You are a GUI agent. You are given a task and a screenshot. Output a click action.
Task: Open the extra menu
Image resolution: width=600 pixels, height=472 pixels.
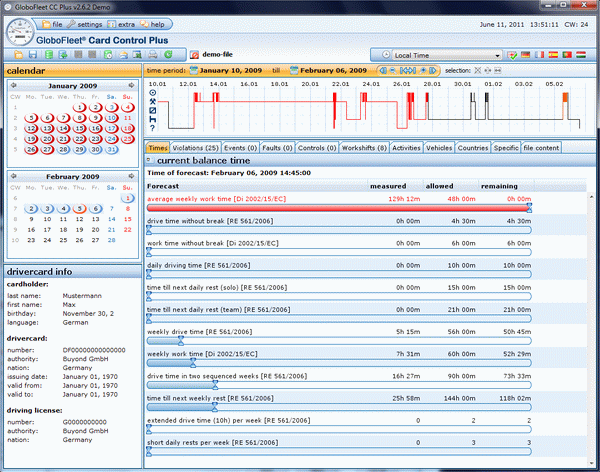click(x=121, y=24)
